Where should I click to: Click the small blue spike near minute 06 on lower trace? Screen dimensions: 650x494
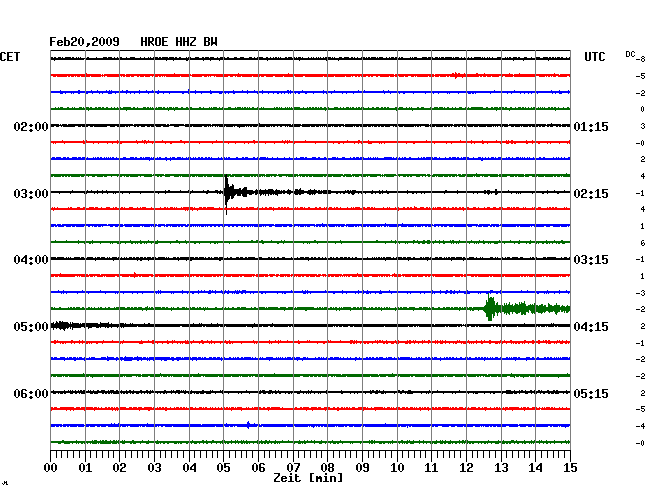(249, 425)
